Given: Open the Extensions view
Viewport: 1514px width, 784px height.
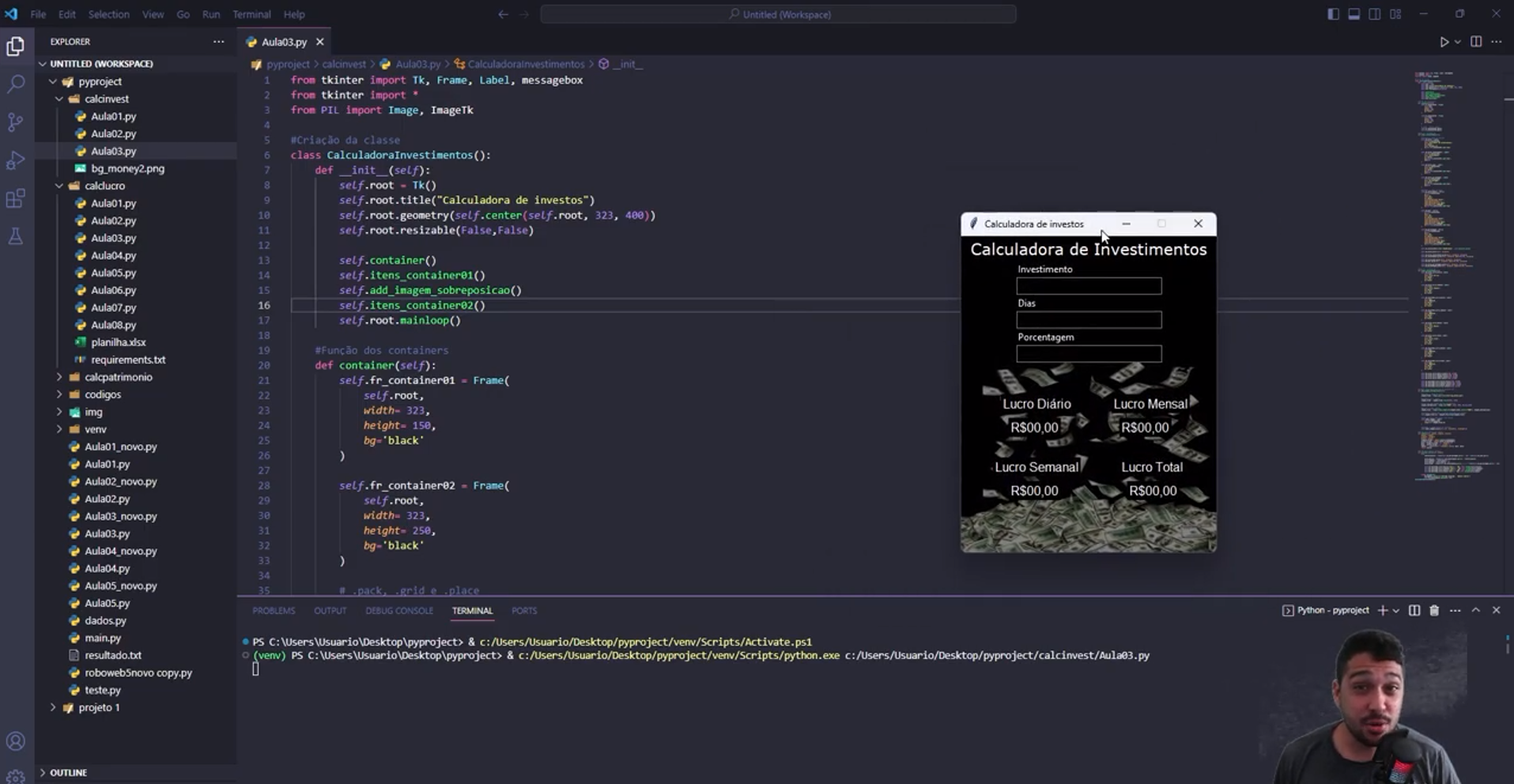Looking at the screenshot, I should tap(16, 198).
